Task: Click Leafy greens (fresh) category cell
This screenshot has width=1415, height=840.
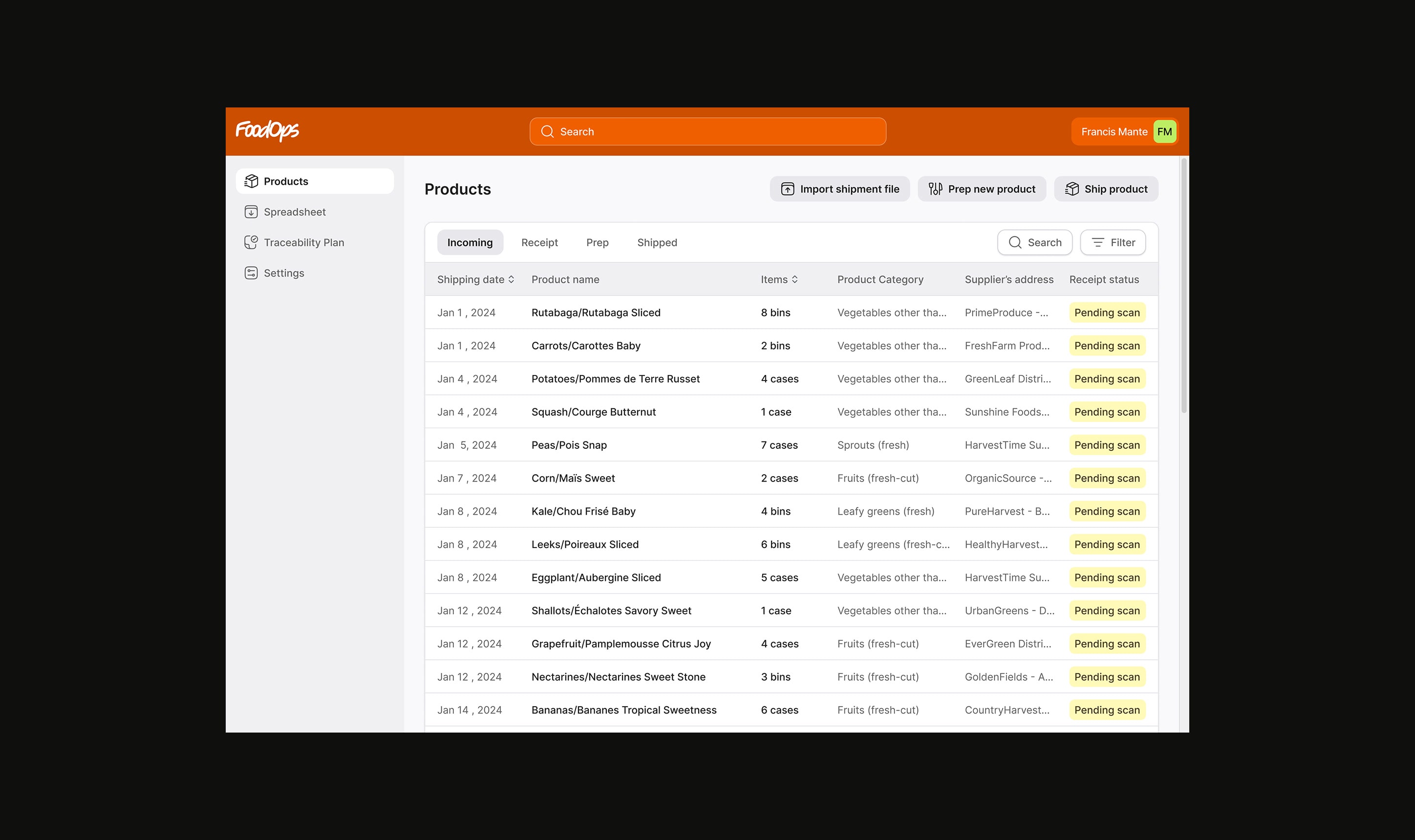Action: tap(885, 511)
